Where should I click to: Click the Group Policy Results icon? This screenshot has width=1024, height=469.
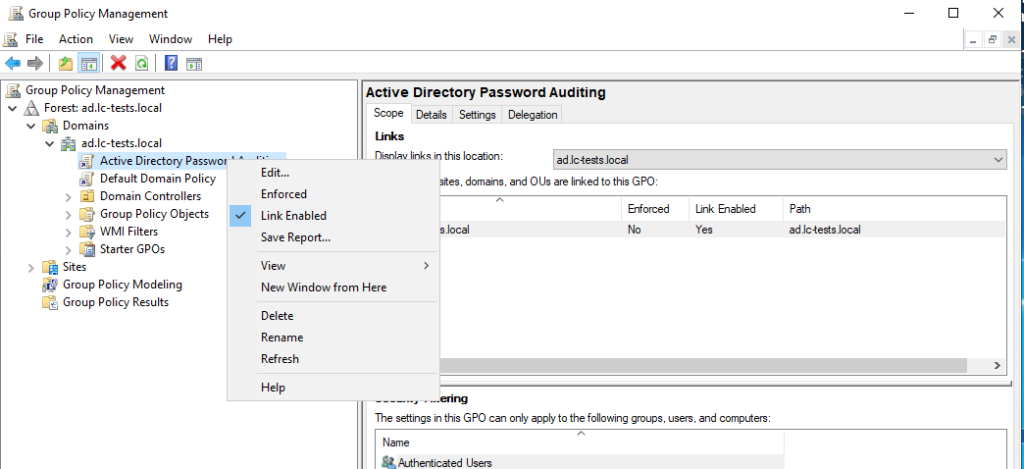click(x=50, y=302)
